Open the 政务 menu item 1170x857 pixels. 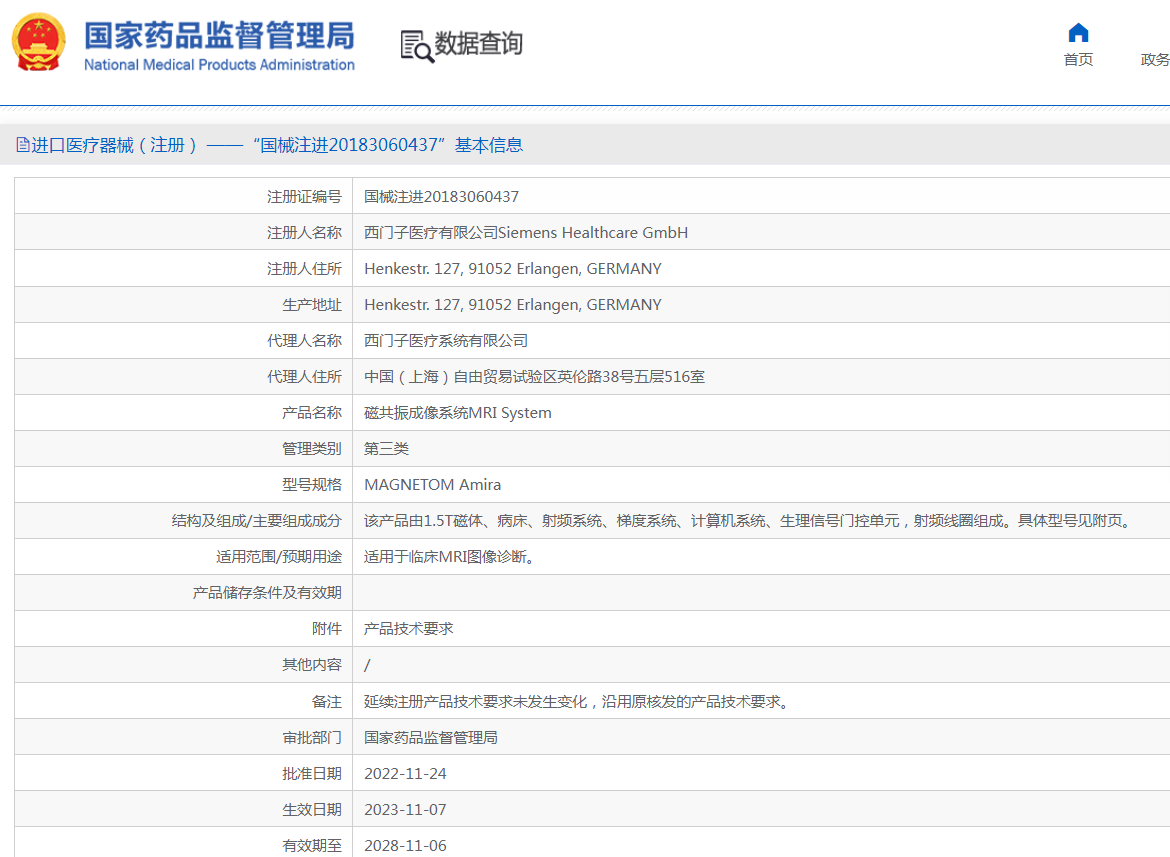(1155, 60)
